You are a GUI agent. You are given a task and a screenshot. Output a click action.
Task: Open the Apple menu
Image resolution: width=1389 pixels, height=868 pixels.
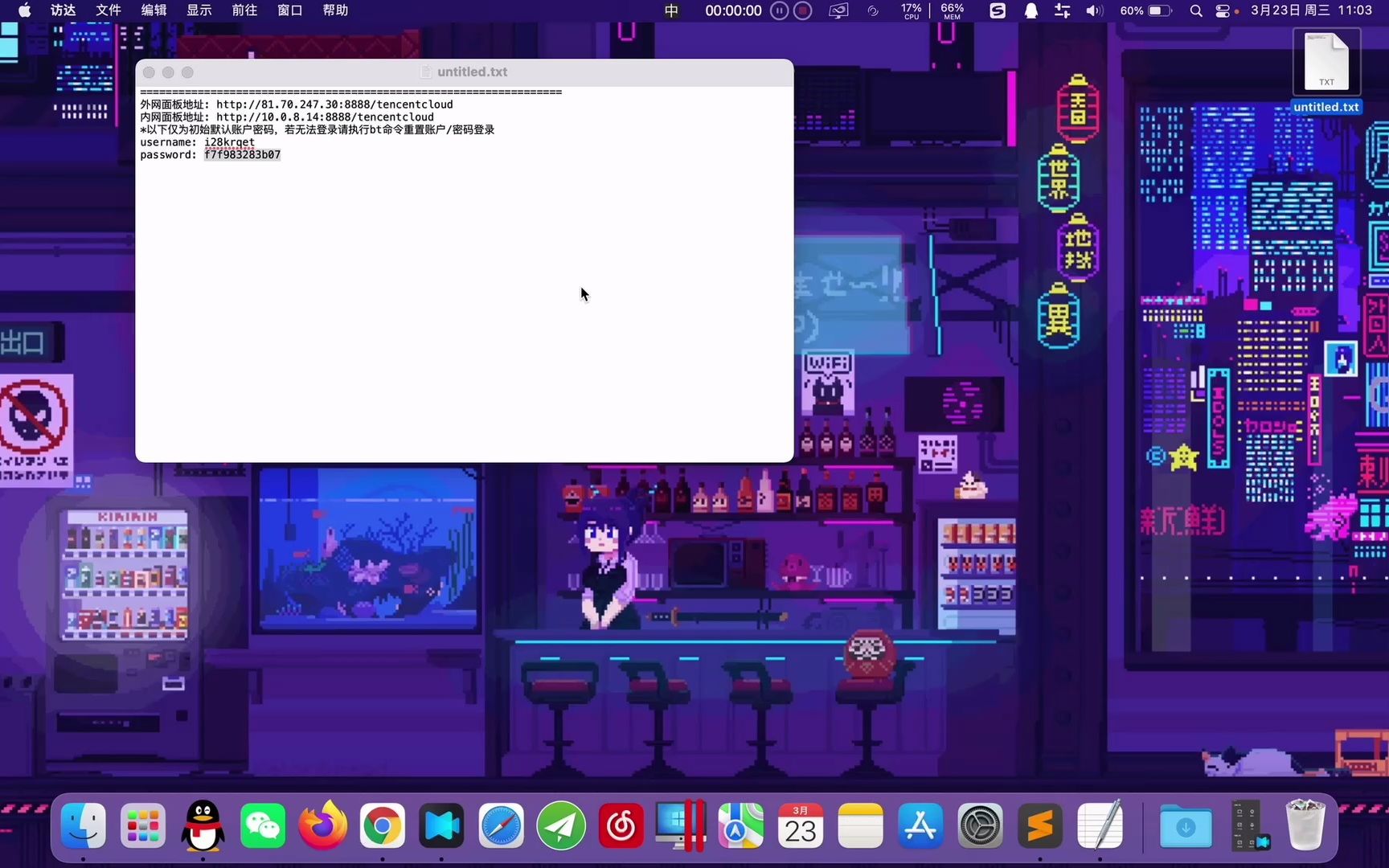(x=25, y=10)
